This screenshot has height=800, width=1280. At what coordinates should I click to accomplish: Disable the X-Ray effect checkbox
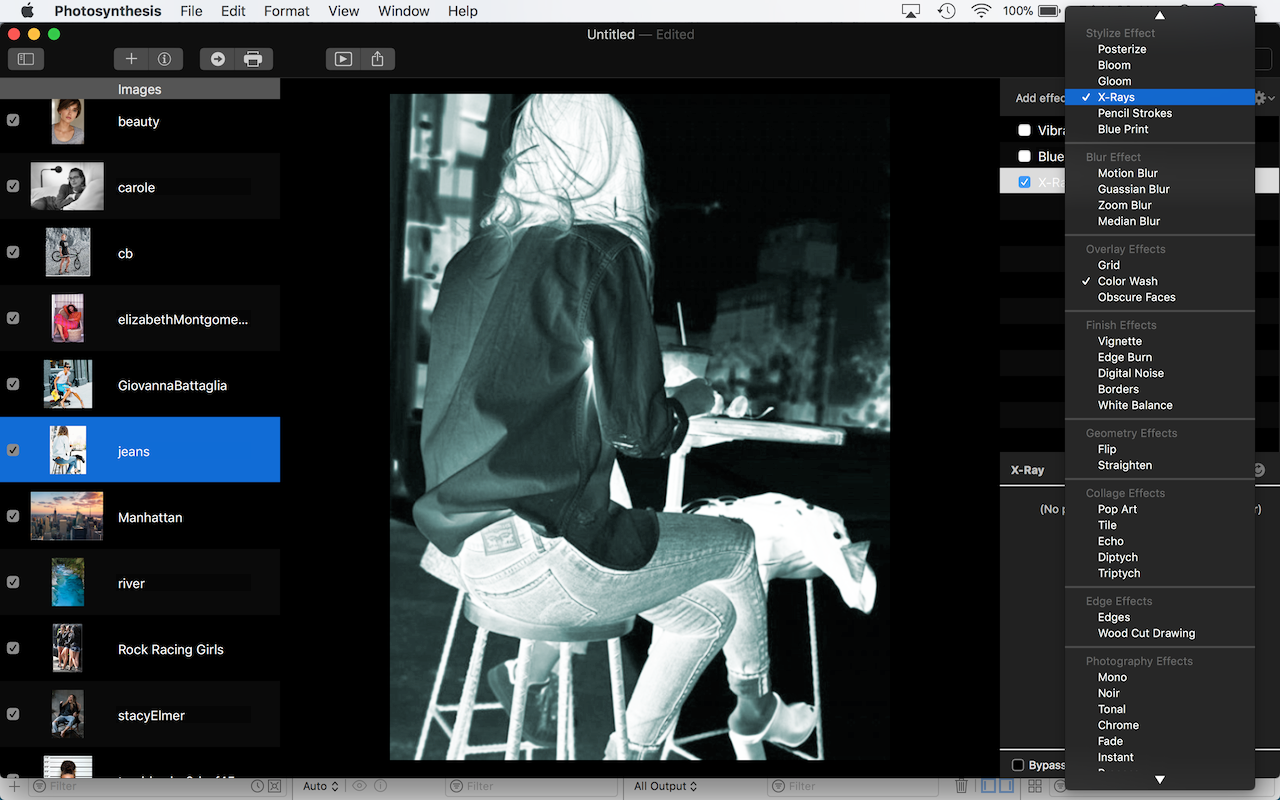(1024, 182)
